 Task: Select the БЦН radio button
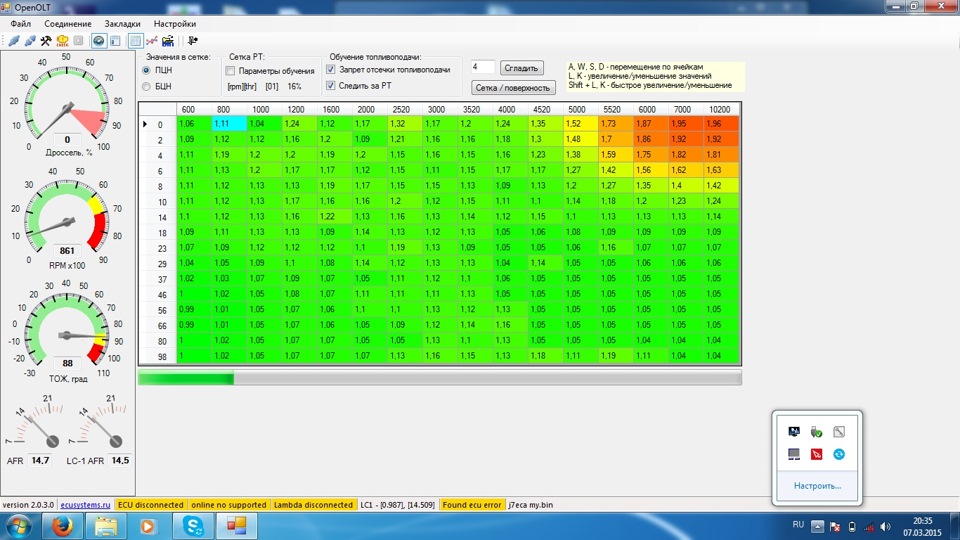click(x=146, y=86)
